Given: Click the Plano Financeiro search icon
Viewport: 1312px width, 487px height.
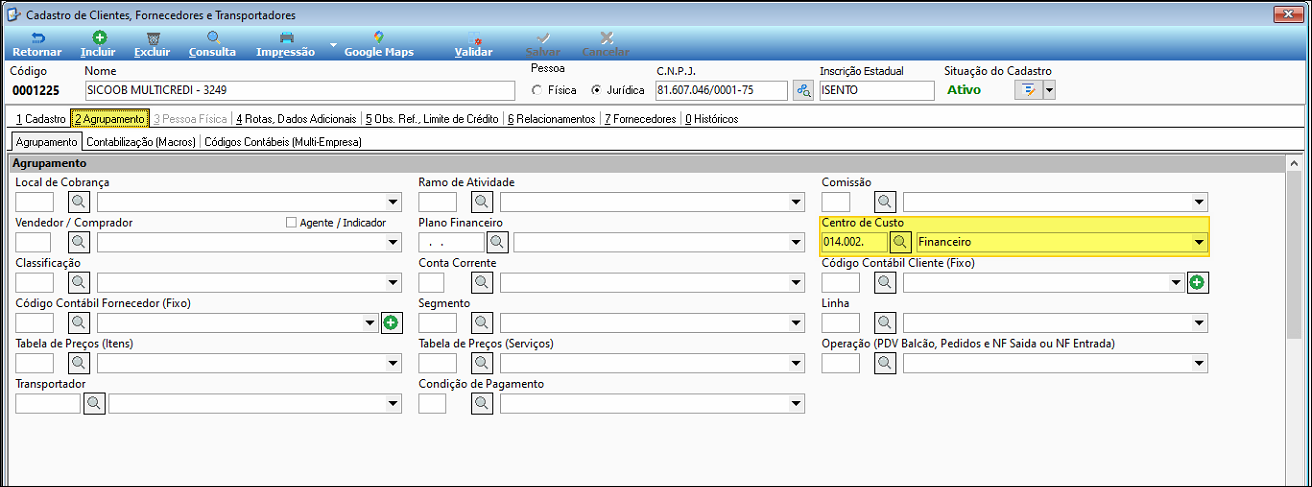Looking at the screenshot, I should [498, 242].
